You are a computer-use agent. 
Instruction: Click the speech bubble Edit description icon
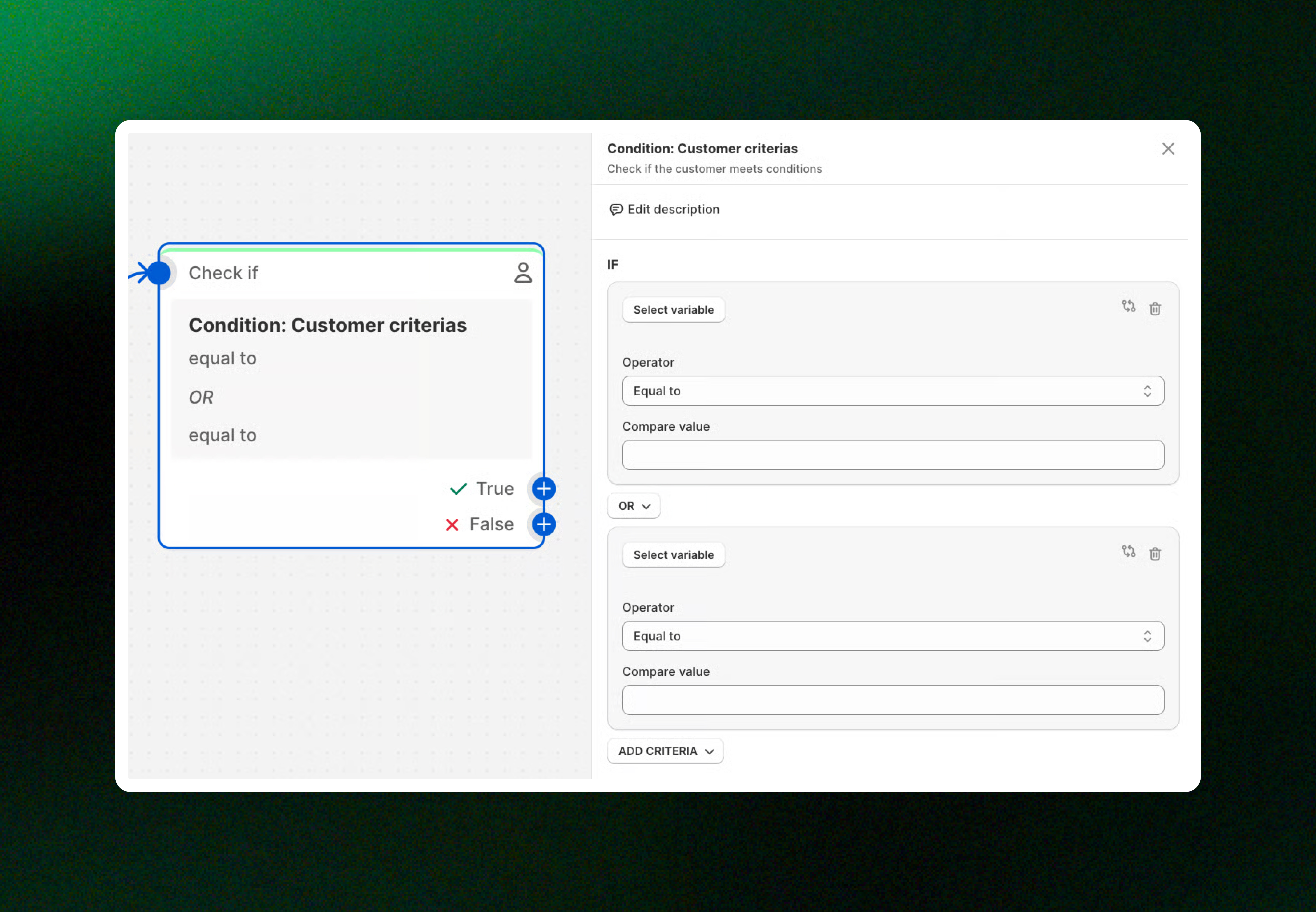[x=616, y=210]
